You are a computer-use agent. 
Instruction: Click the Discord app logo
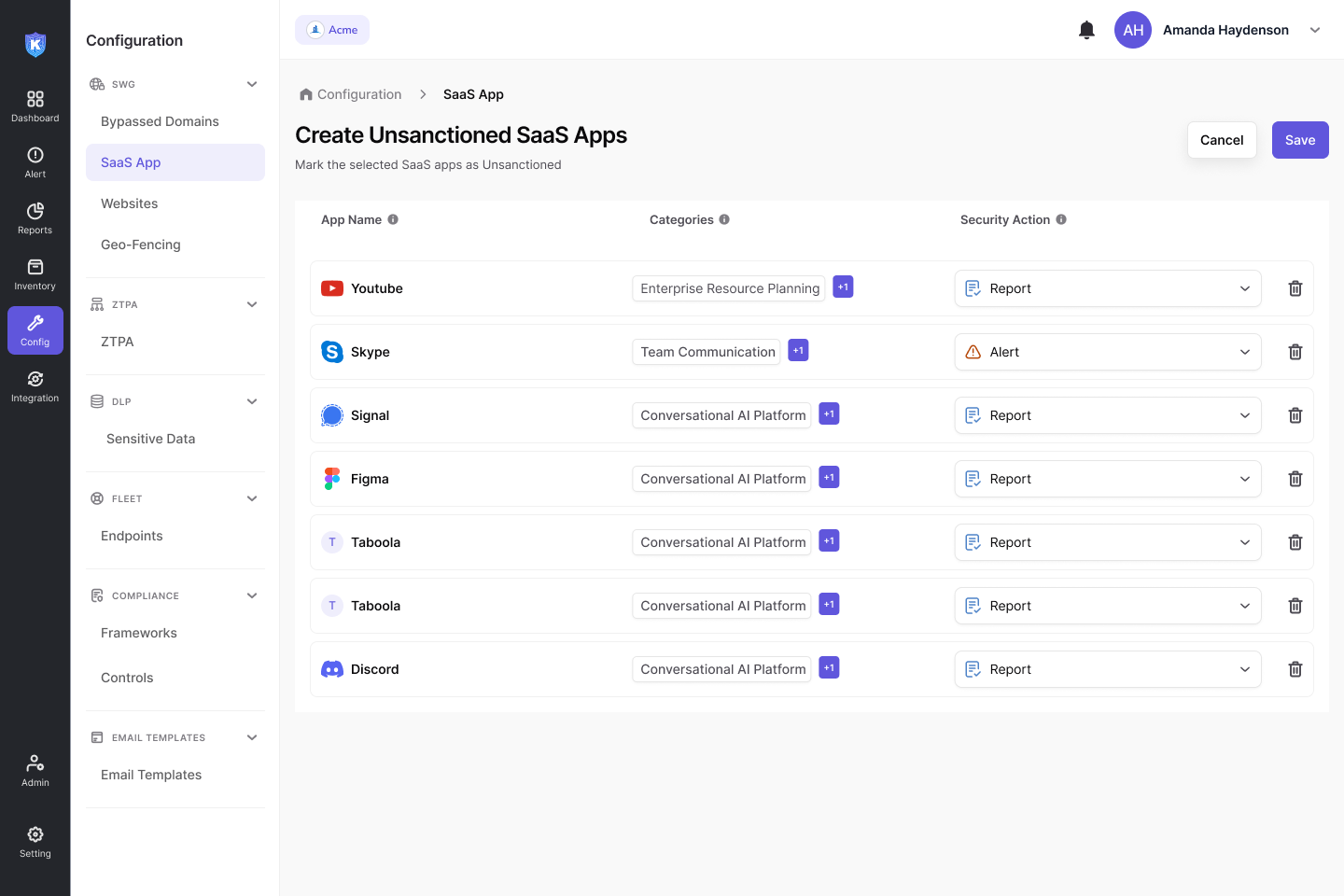[x=332, y=669]
